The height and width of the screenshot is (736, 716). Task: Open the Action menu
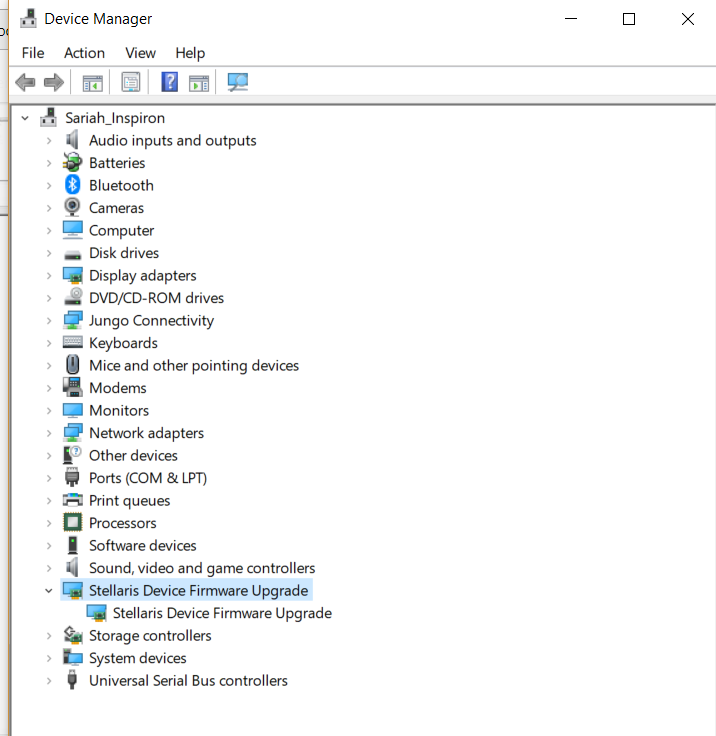point(85,53)
